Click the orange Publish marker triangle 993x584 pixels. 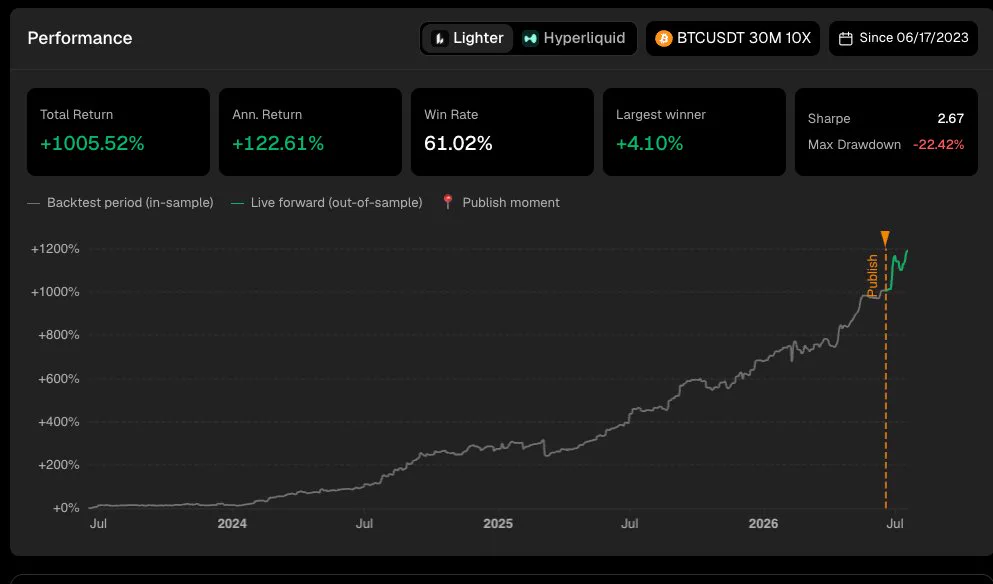(885, 238)
